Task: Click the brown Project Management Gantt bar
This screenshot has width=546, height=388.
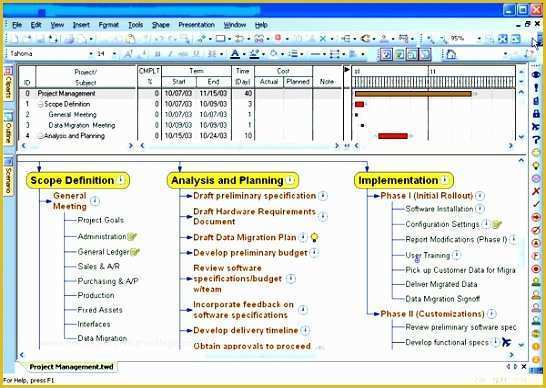Action: tap(413, 94)
